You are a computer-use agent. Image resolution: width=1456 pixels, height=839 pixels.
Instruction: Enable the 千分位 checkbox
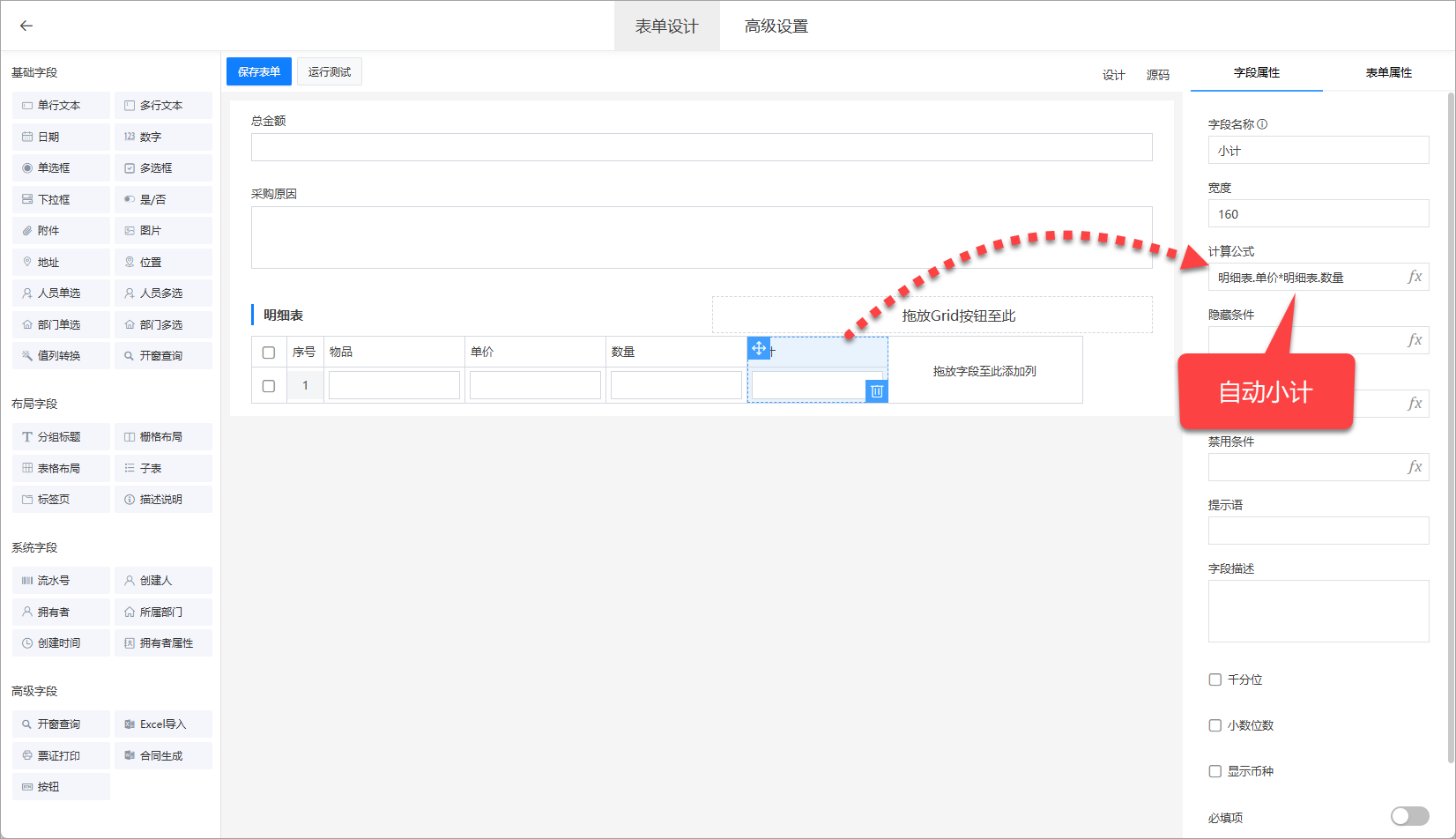coord(1215,679)
